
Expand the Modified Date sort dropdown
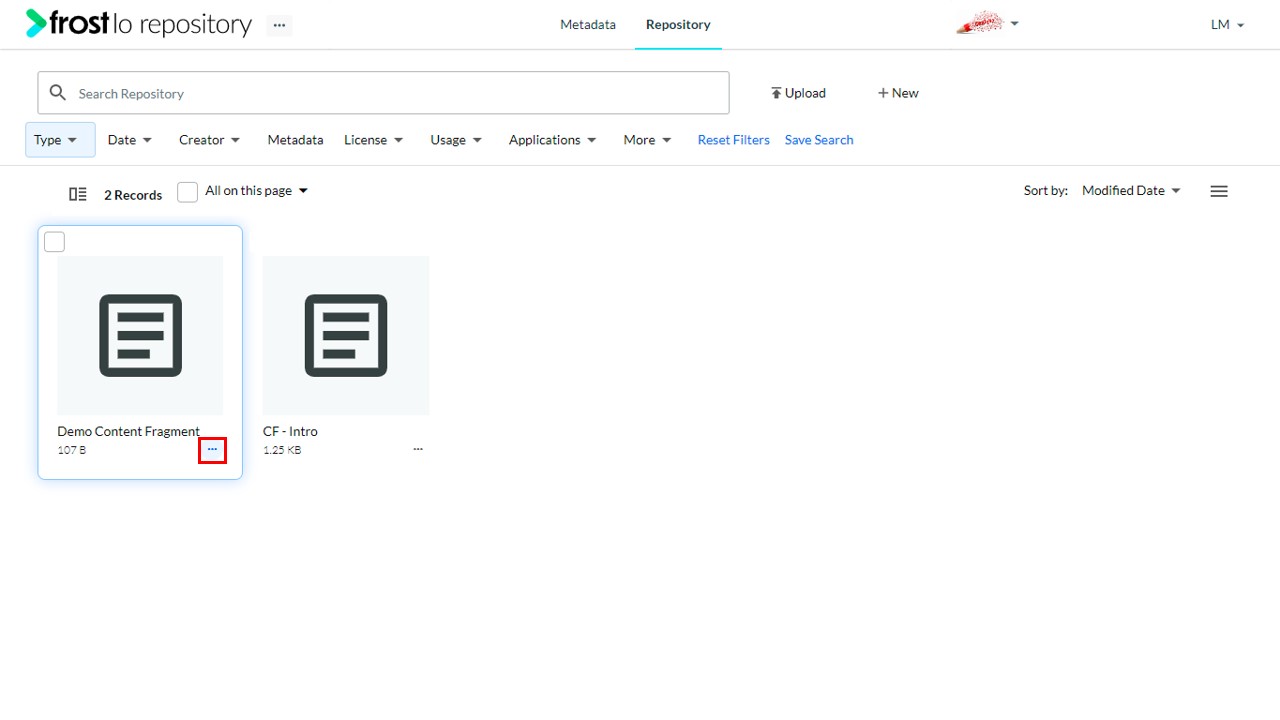(x=1131, y=190)
